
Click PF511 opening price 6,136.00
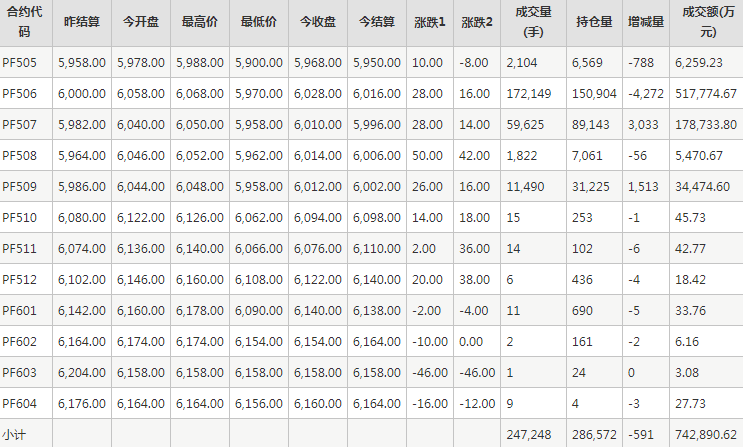(x=141, y=248)
